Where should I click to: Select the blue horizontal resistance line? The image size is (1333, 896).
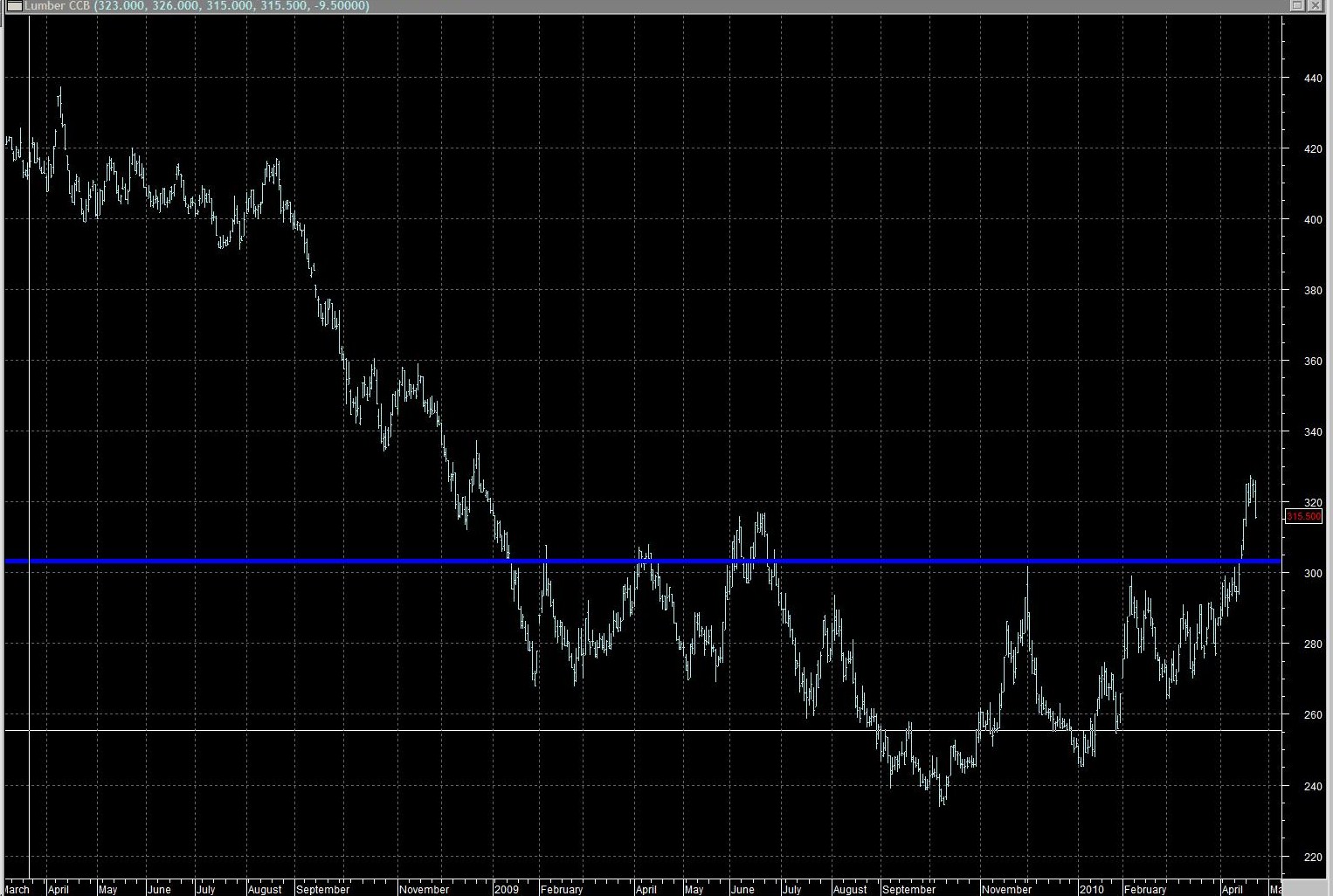pyautogui.click(x=611, y=562)
